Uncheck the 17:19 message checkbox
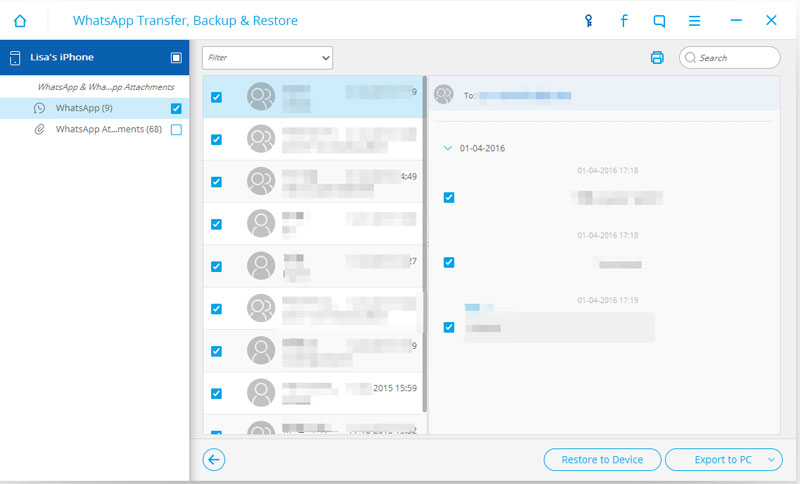 tap(449, 327)
